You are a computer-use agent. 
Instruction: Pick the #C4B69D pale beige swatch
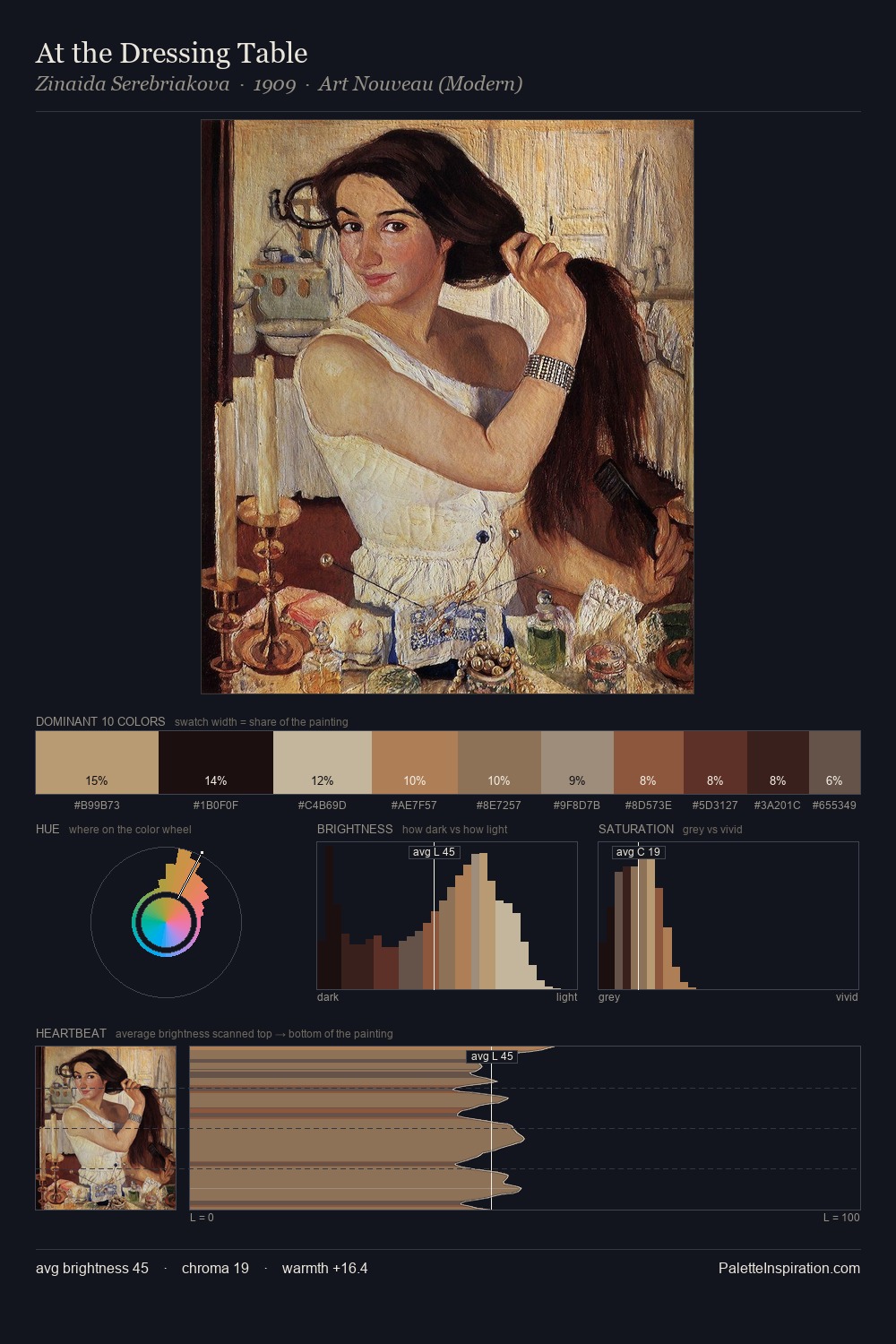click(323, 762)
